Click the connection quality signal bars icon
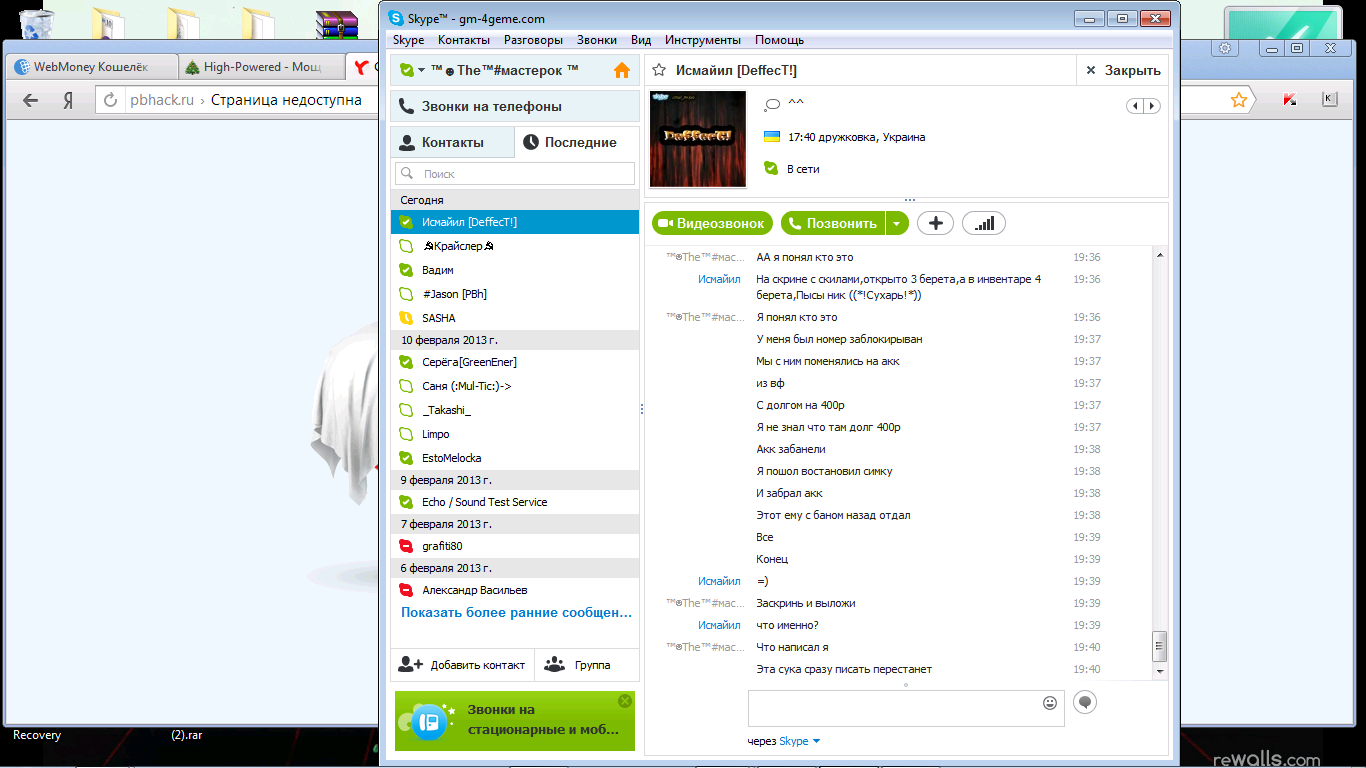 [984, 223]
